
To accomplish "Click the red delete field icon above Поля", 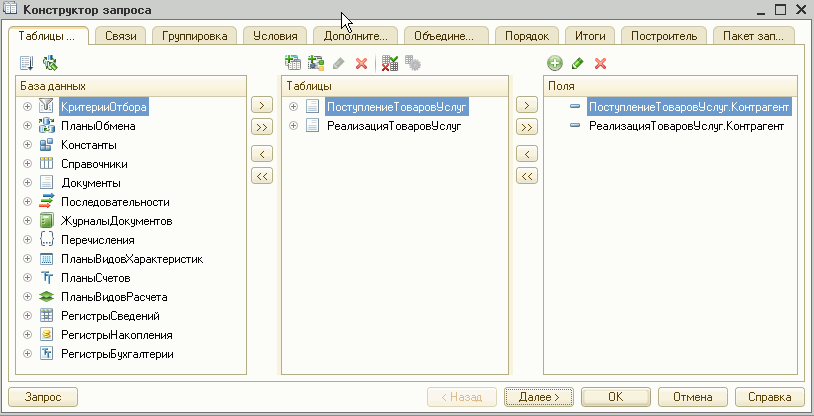I will (601, 63).
